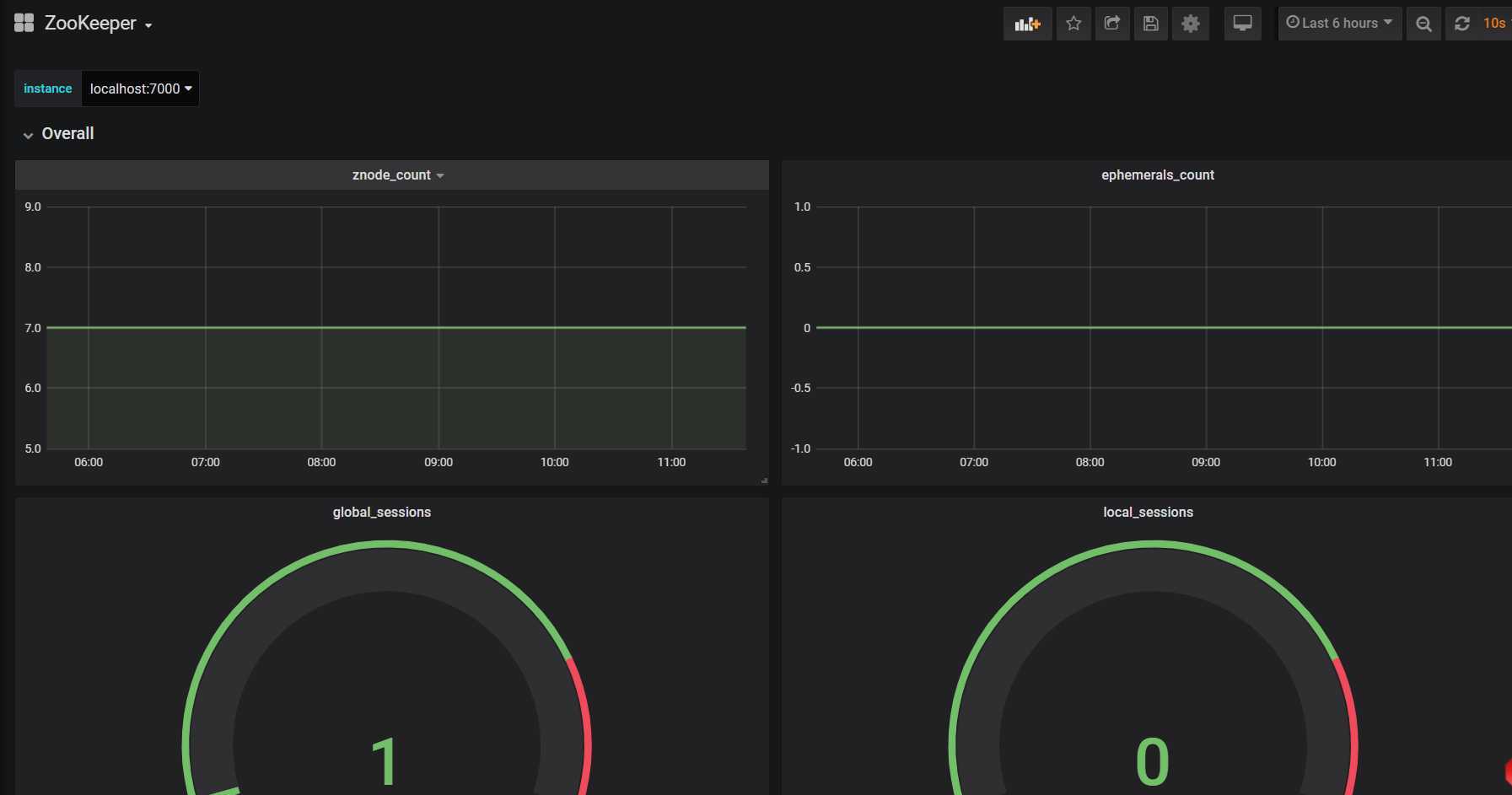Screen dimensions: 1512x795
Task: Open dashboard settings gear
Action: point(1191,24)
